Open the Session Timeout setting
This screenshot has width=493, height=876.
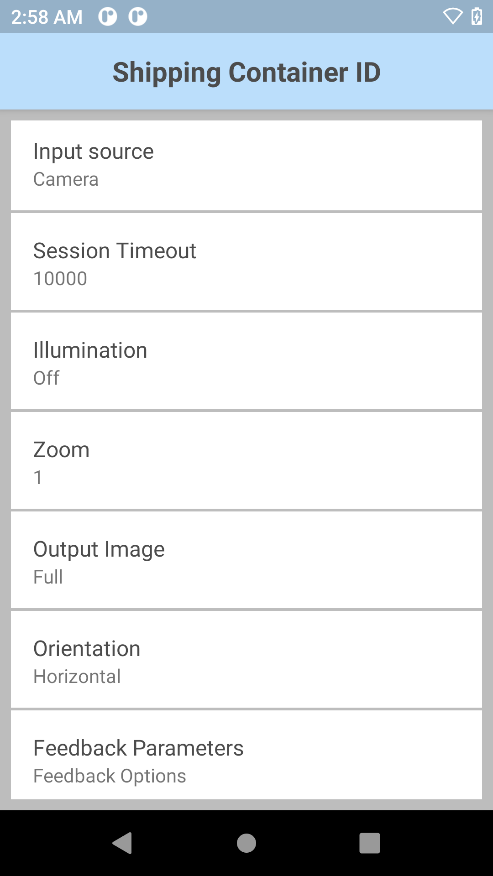pyautogui.click(x=246, y=261)
